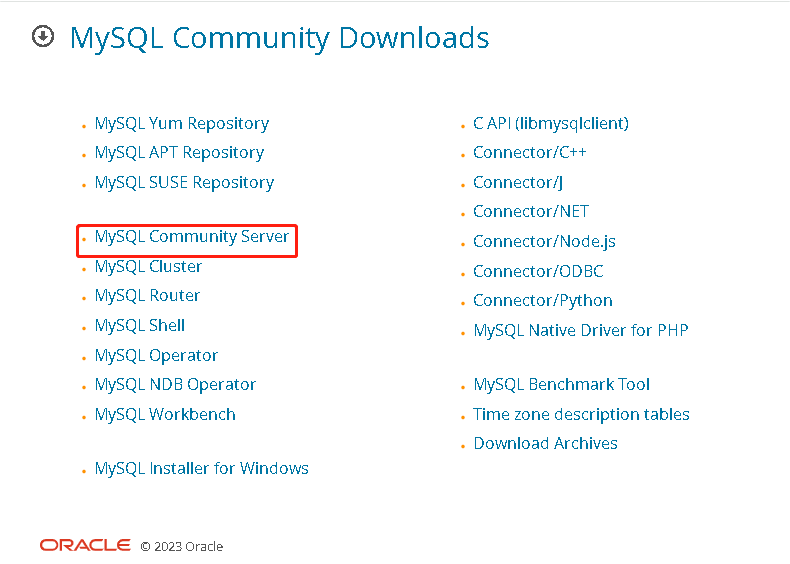This screenshot has height=564, width=790.
Task: Go to Connector/J downloads
Action: 517,183
